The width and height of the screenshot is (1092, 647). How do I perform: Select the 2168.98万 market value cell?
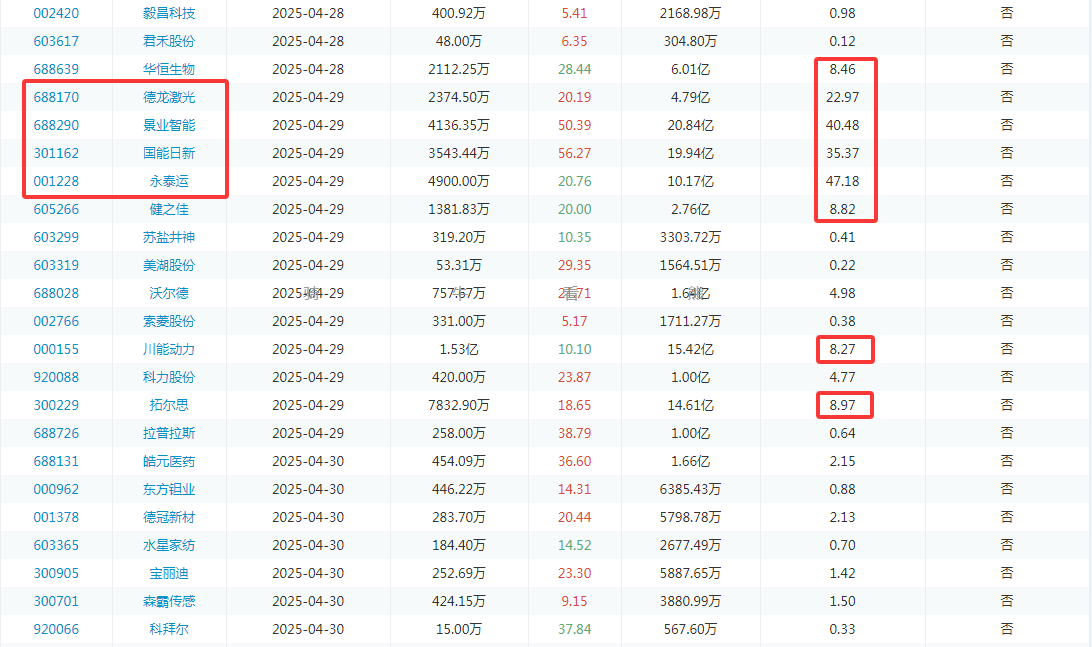[x=690, y=13]
